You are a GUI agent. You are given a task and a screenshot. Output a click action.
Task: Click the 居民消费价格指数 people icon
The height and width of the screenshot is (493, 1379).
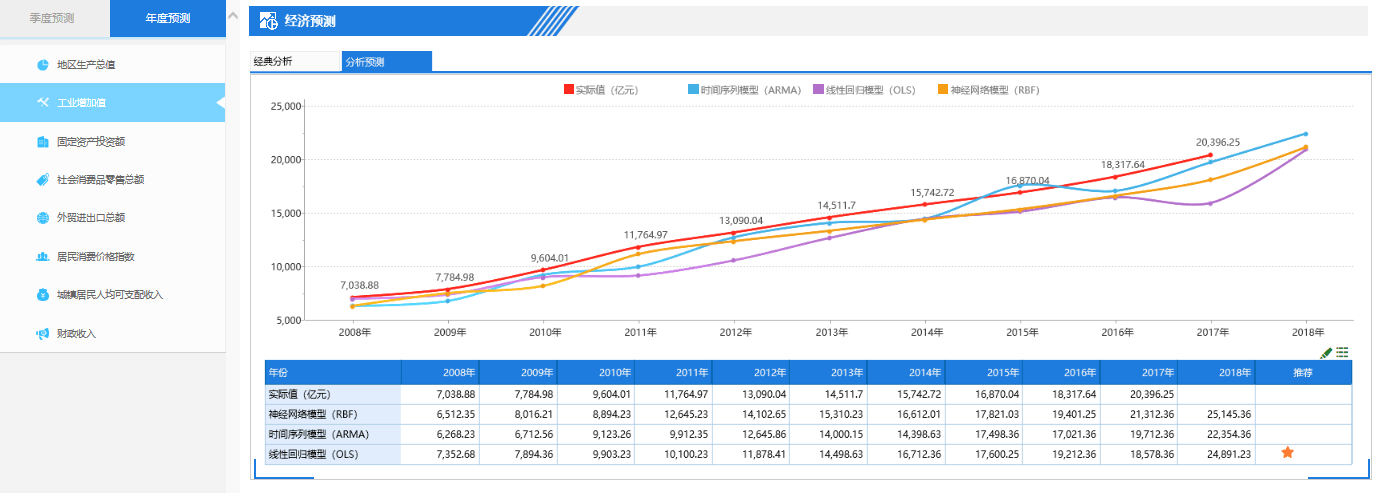click(x=43, y=257)
